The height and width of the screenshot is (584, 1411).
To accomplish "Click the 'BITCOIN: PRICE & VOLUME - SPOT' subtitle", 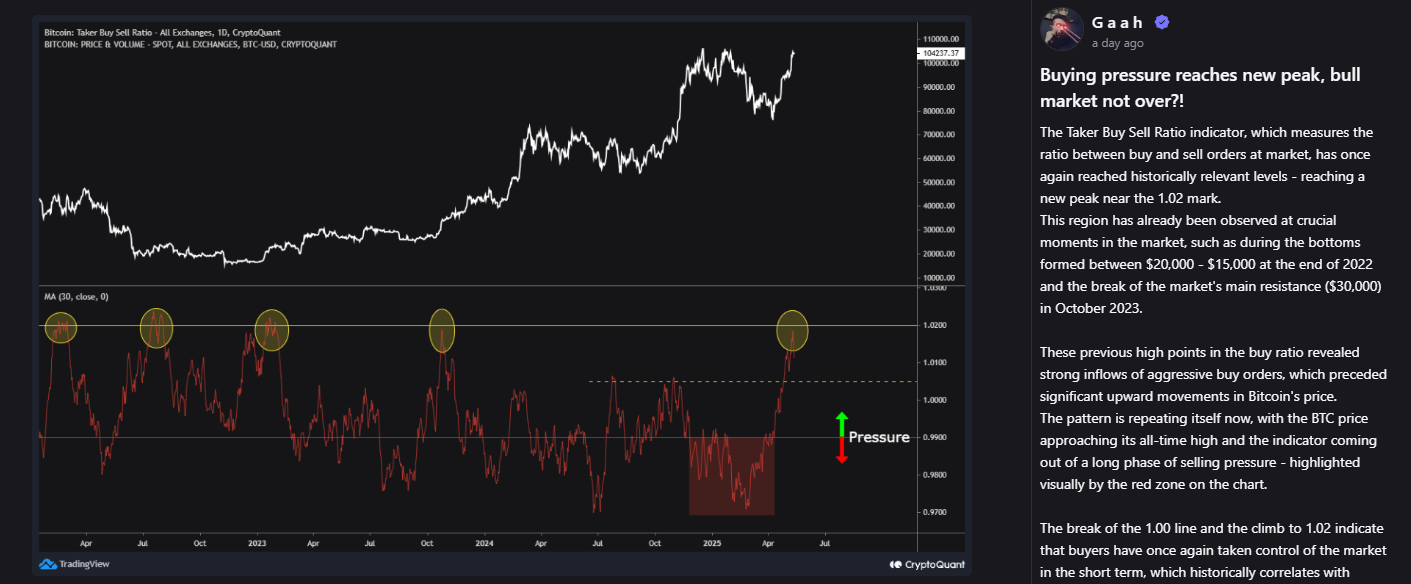I will pyautogui.click(x=190, y=45).
